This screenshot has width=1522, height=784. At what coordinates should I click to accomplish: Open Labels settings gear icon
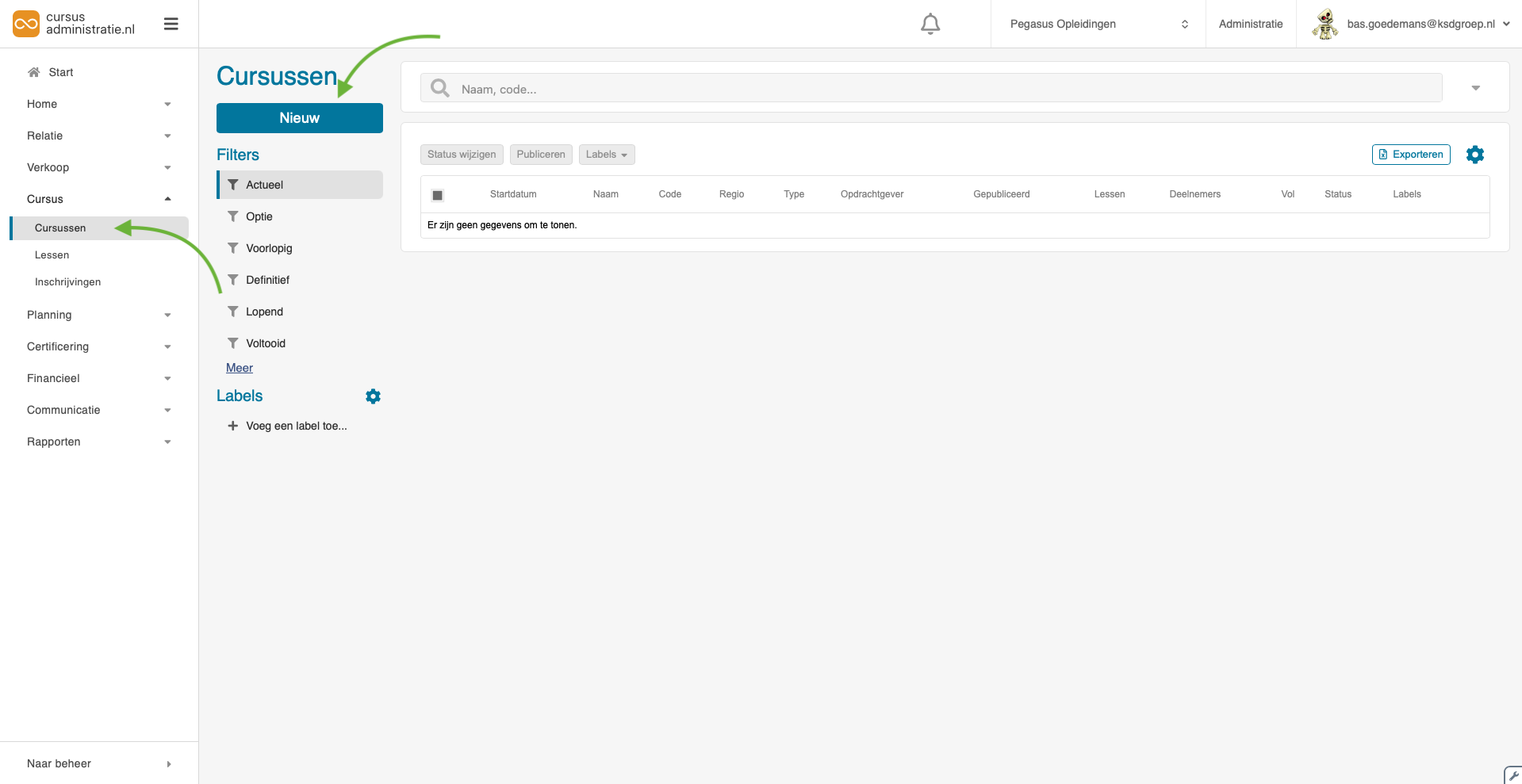tap(373, 396)
